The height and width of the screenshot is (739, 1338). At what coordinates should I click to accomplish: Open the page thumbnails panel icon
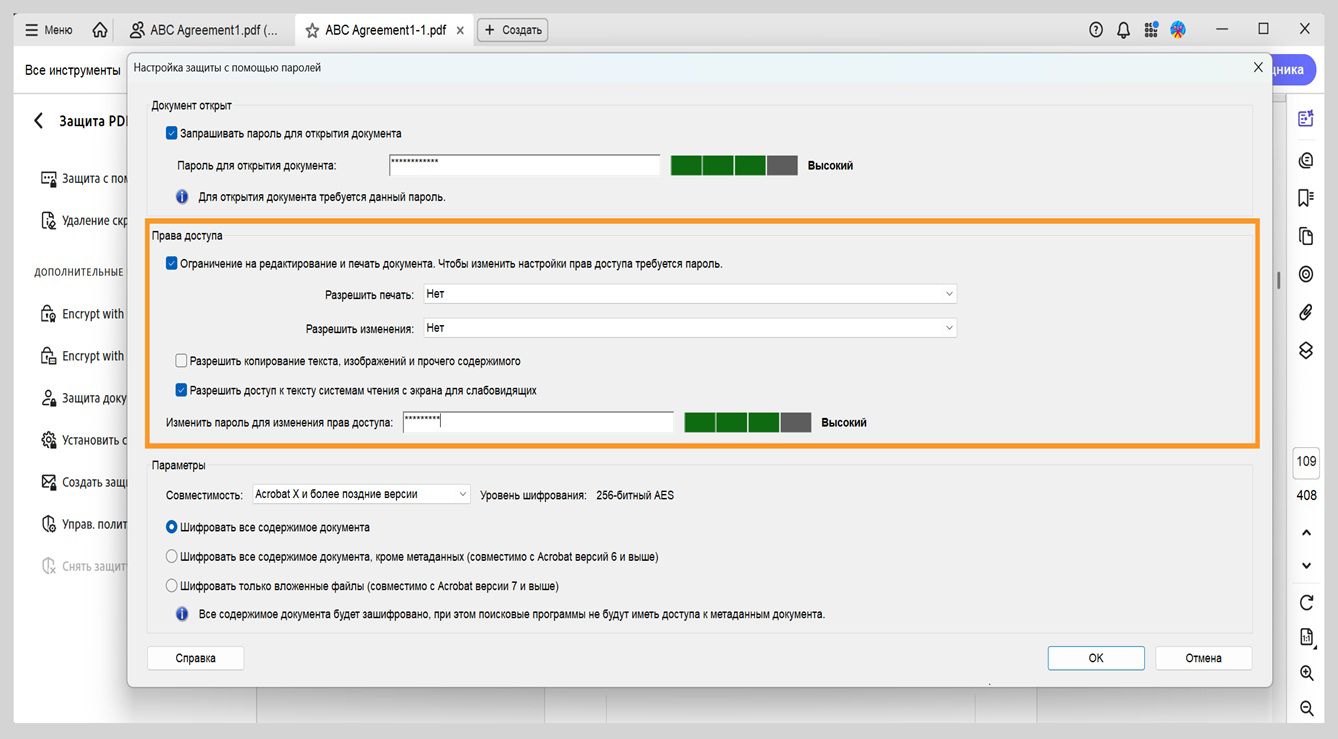[1306, 236]
